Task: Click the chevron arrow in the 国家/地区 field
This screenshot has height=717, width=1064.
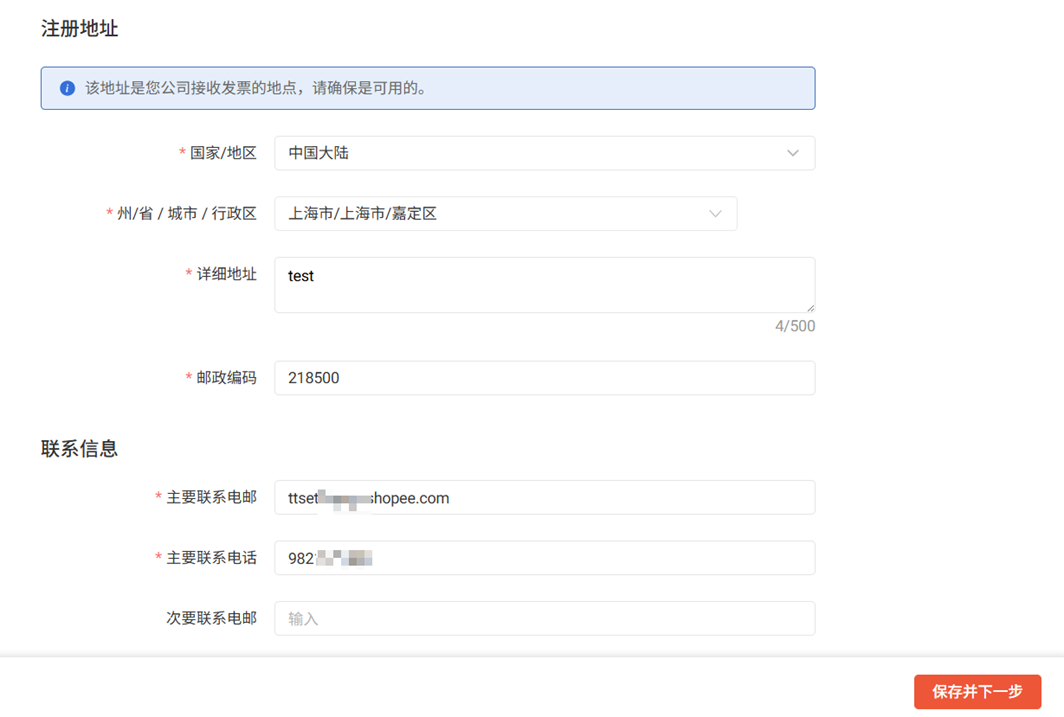Action: pyautogui.click(x=792, y=154)
